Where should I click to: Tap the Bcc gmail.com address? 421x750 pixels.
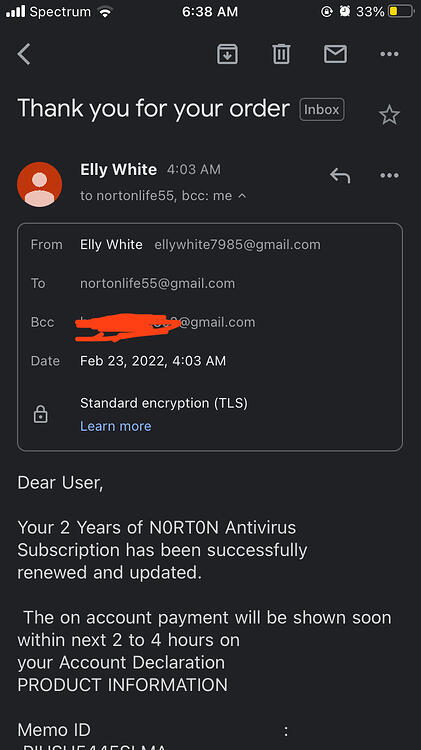(x=167, y=322)
